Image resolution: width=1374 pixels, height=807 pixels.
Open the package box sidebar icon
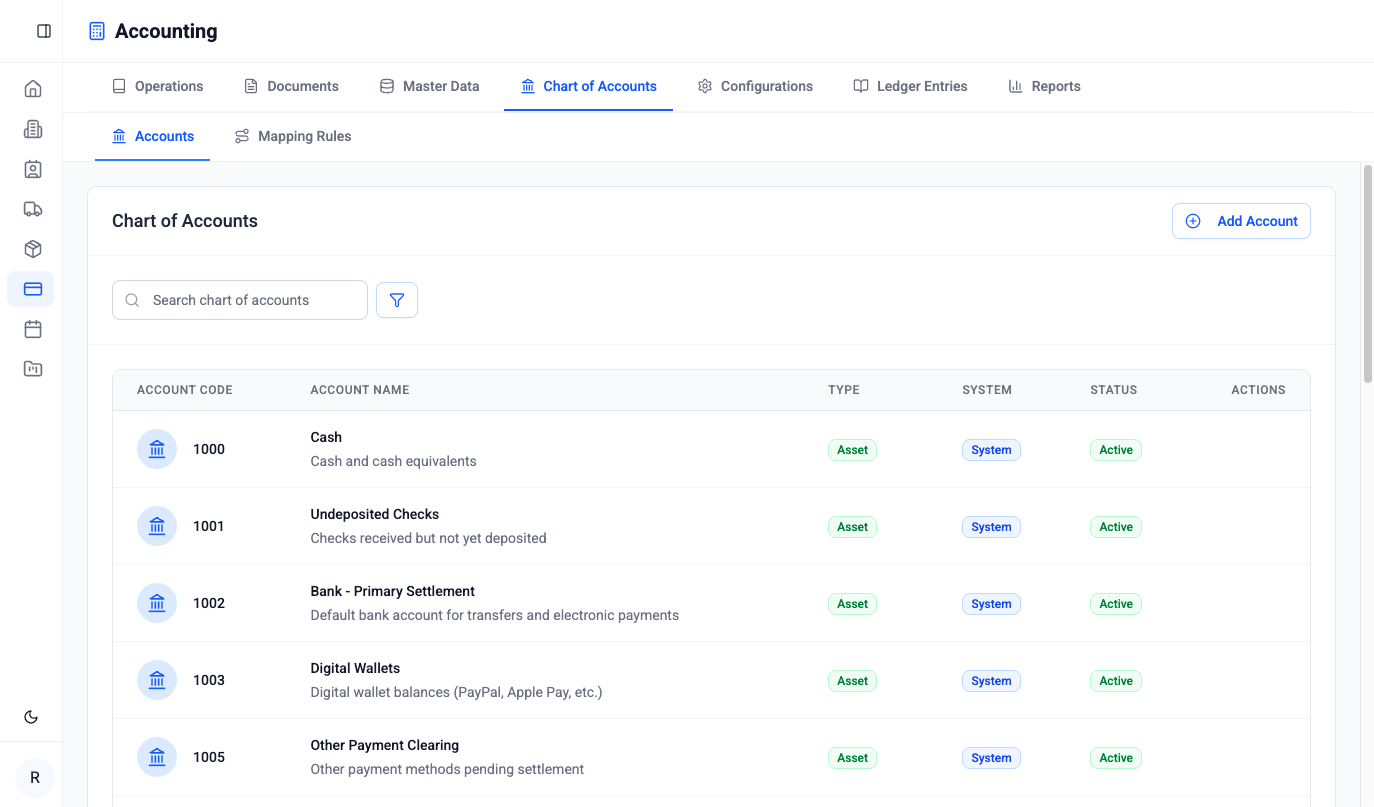(32, 249)
